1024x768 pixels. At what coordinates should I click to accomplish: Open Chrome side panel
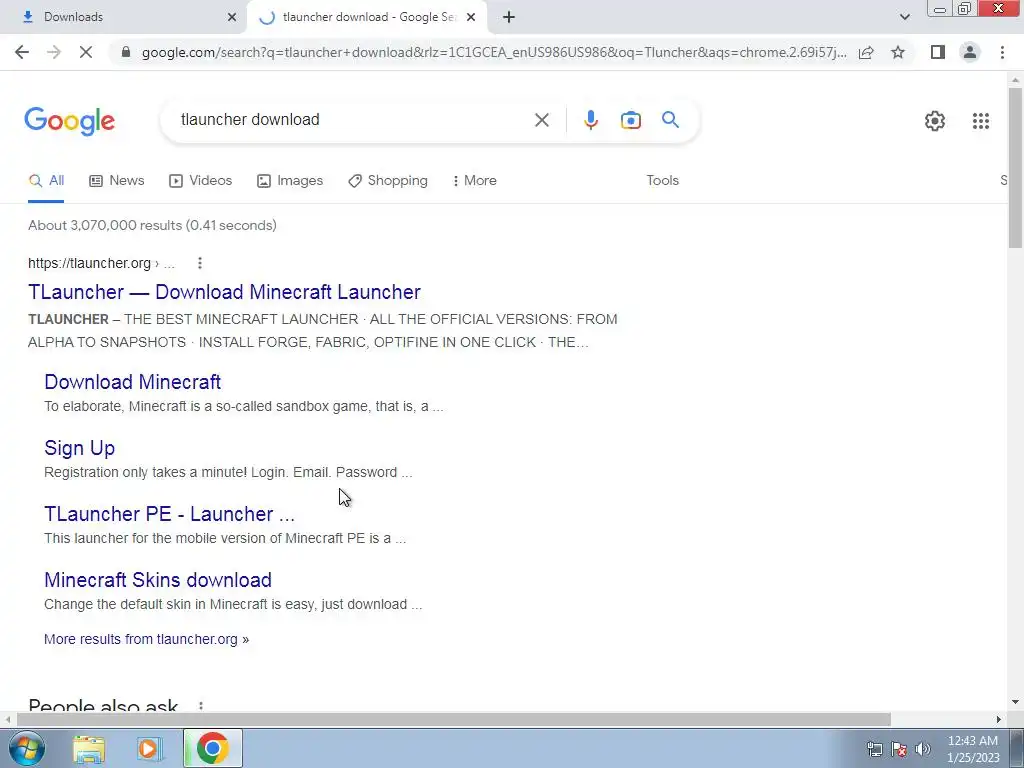click(x=938, y=52)
